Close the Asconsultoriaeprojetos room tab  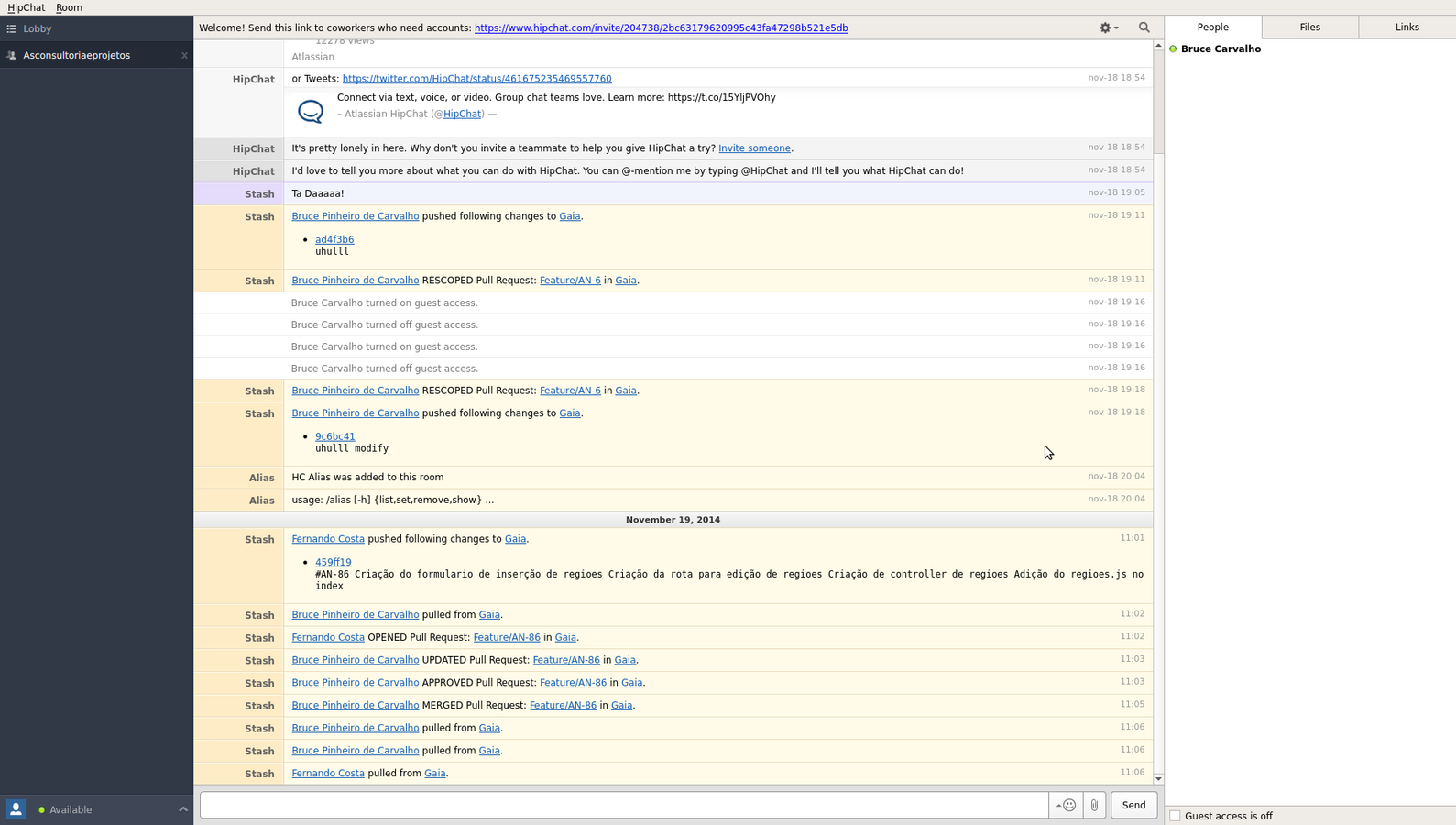pos(184,55)
